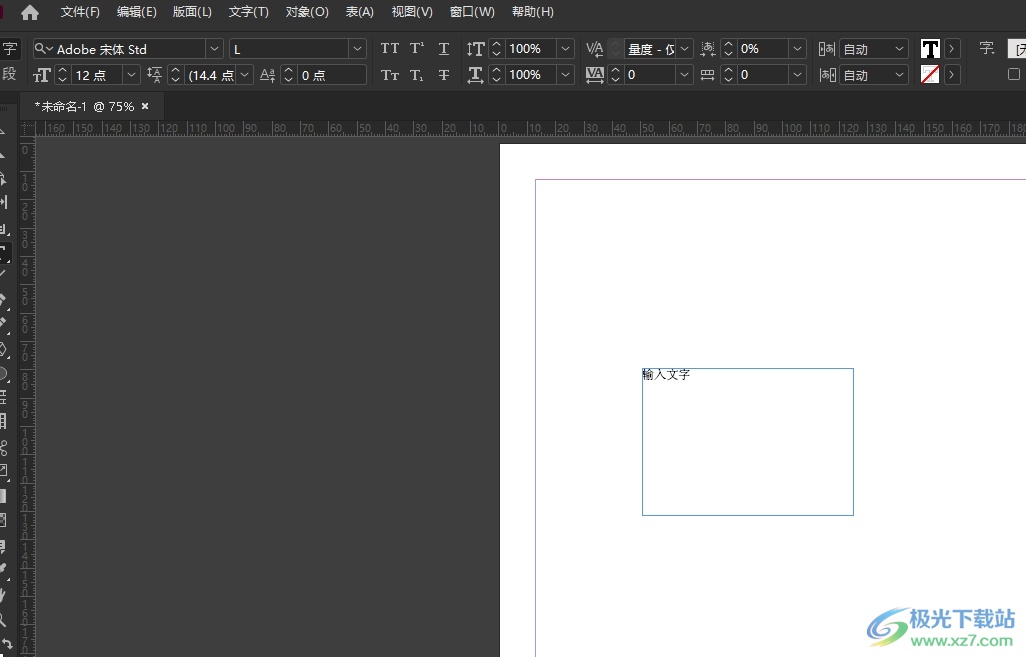This screenshot has height=657, width=1026.
Task: Click the 输入文字 text in the frame
Action: 666,375
